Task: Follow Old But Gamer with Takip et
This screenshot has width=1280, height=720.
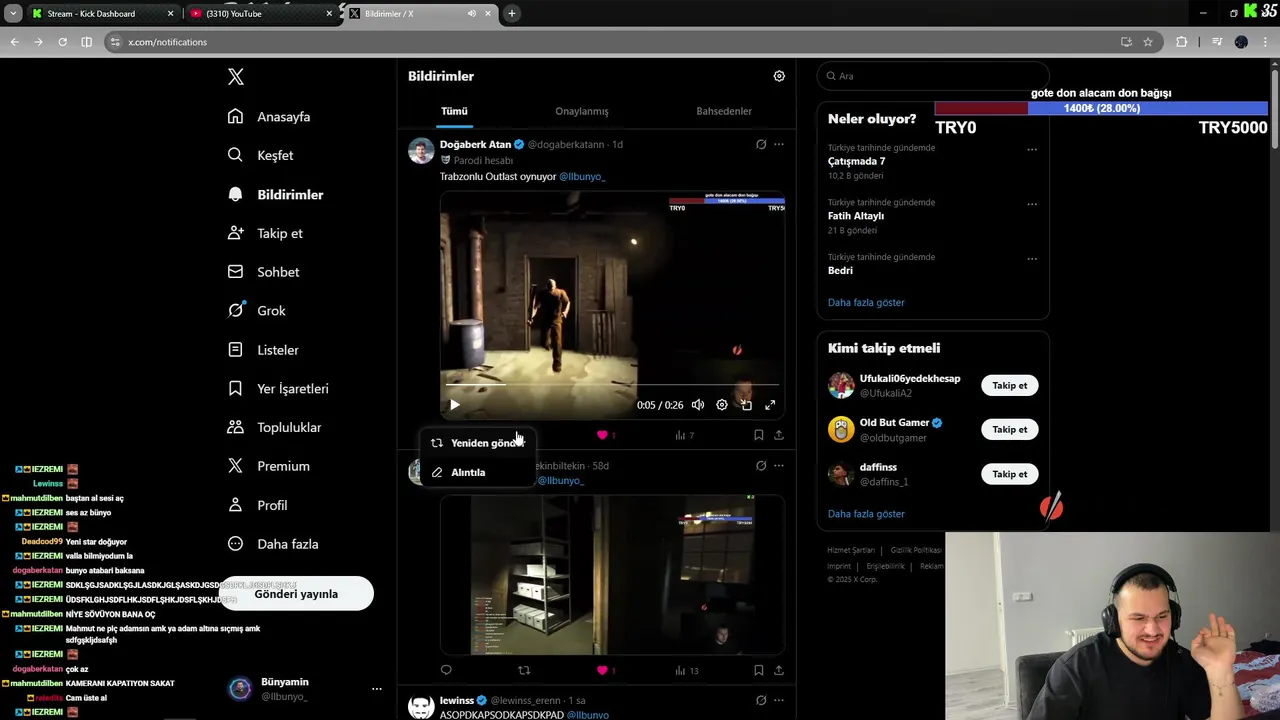Action: 1009,429
